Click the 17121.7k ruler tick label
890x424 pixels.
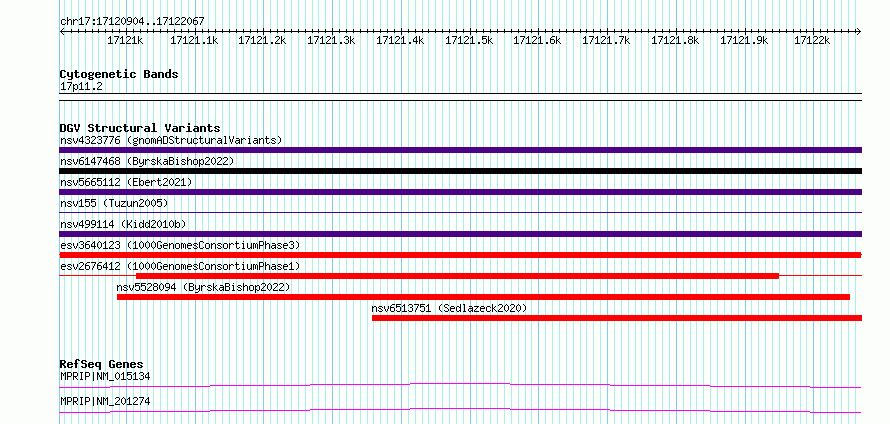[606, 40]
